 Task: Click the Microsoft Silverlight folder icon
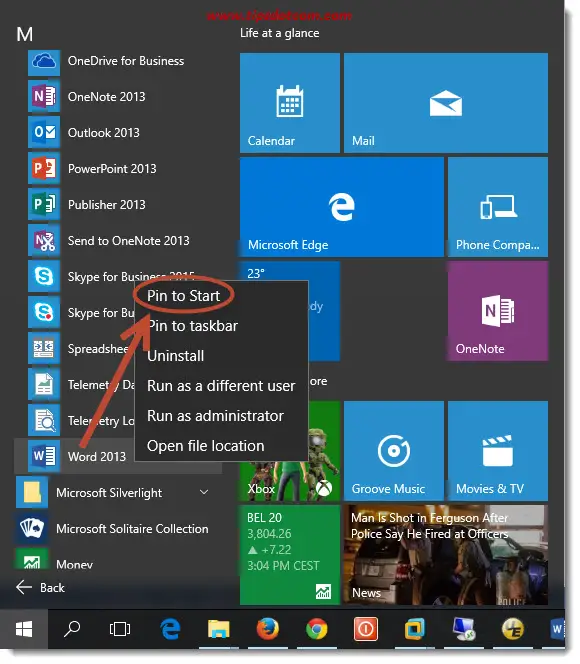point(32,492)
